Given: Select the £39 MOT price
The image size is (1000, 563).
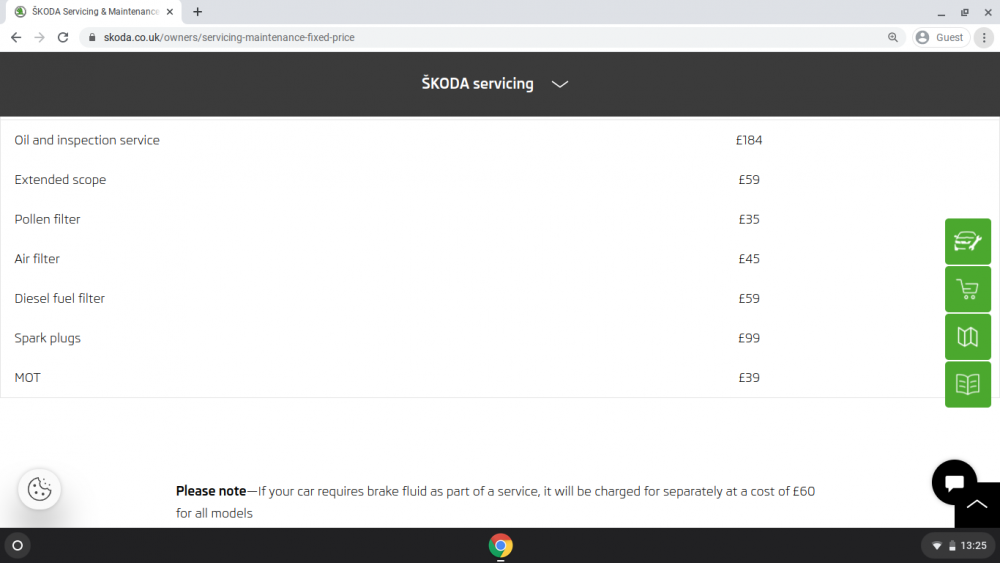Looking at the screenshot, I should [x=749, y=377].
